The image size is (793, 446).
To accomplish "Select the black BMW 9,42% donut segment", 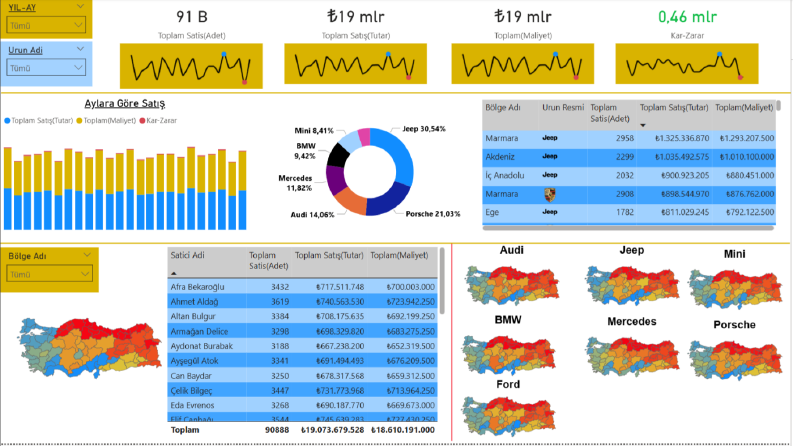I will 337,156.
